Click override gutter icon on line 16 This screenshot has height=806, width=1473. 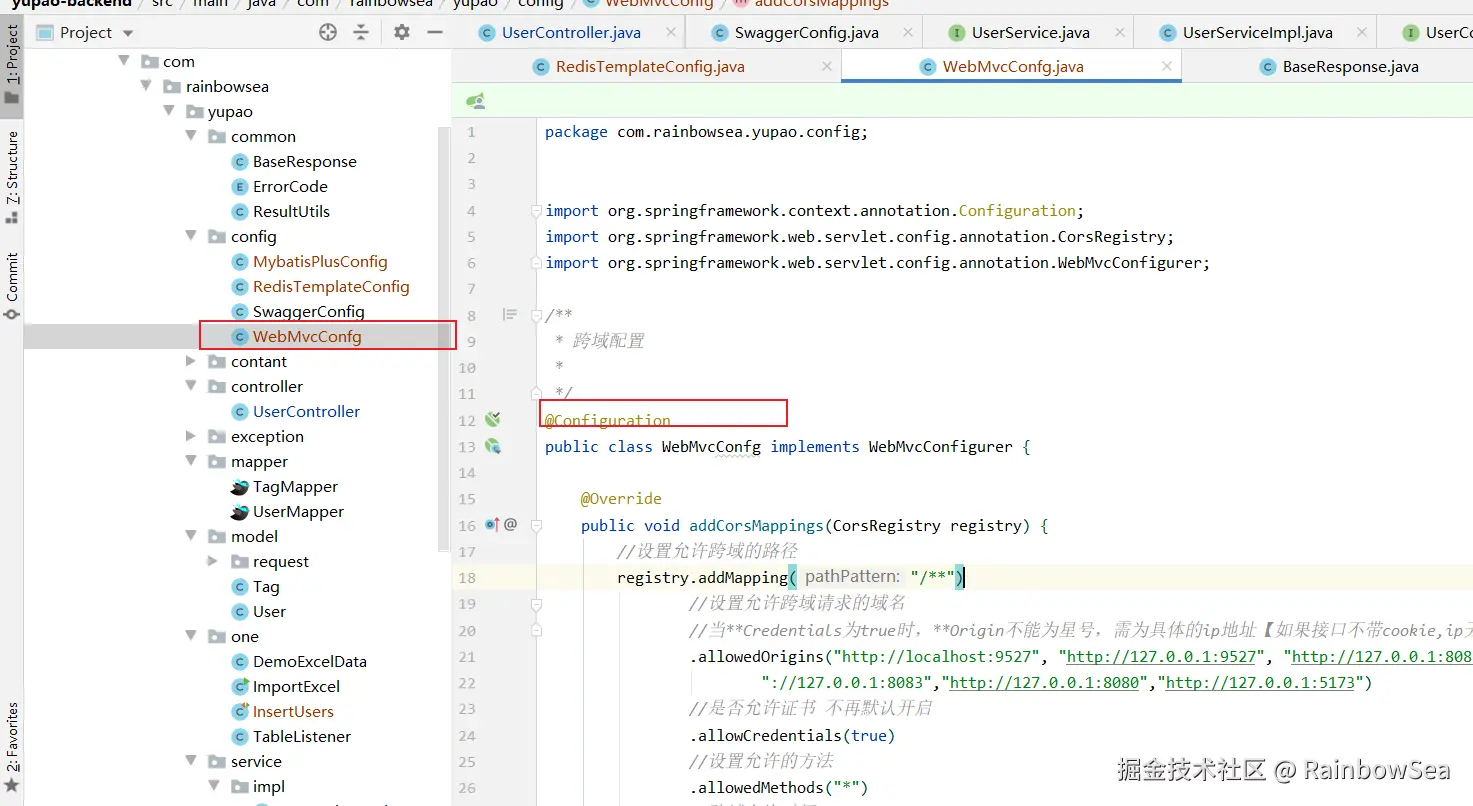tap(492, 524)
